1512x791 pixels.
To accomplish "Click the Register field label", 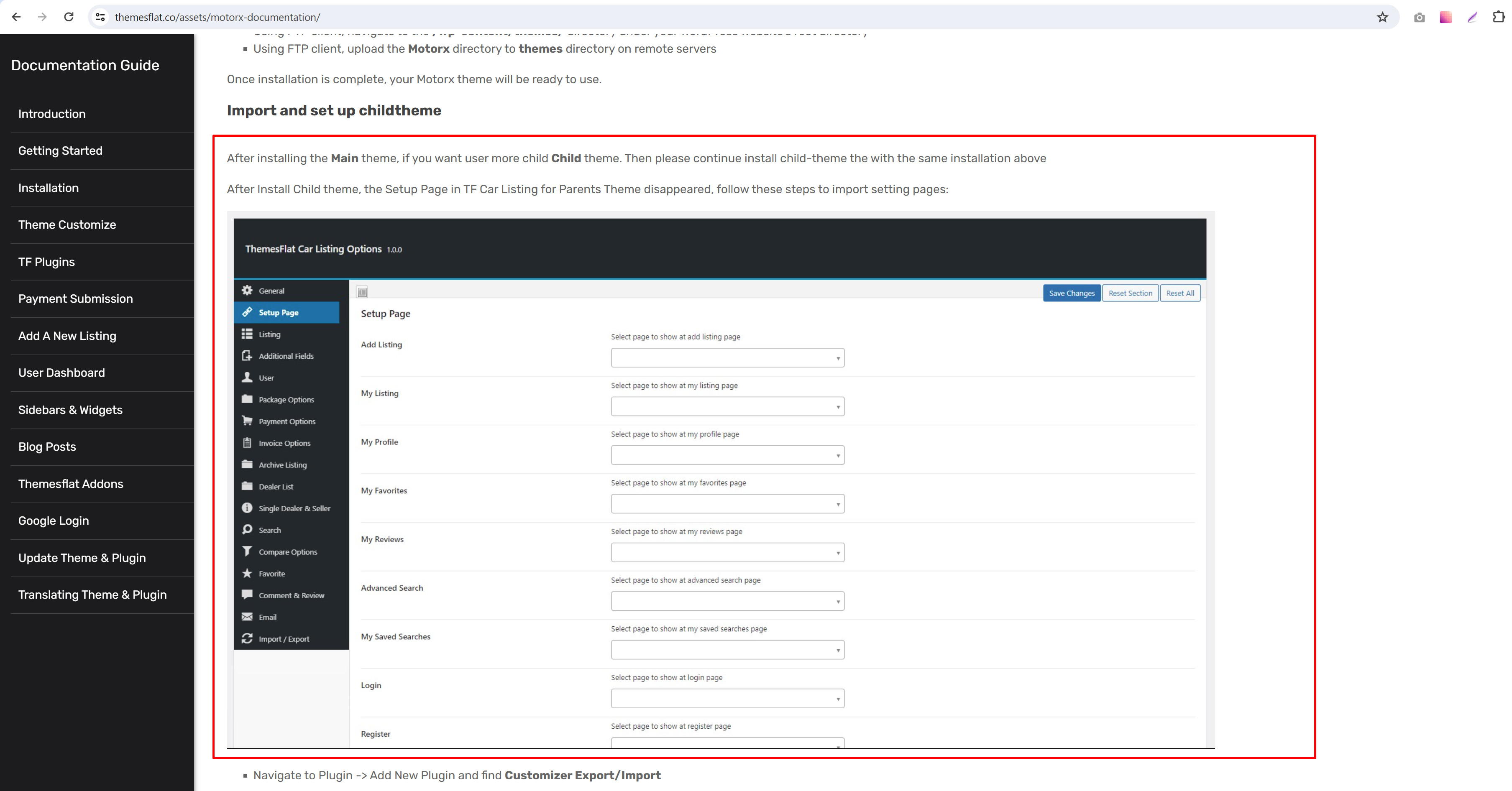I will tap(376, 734).
